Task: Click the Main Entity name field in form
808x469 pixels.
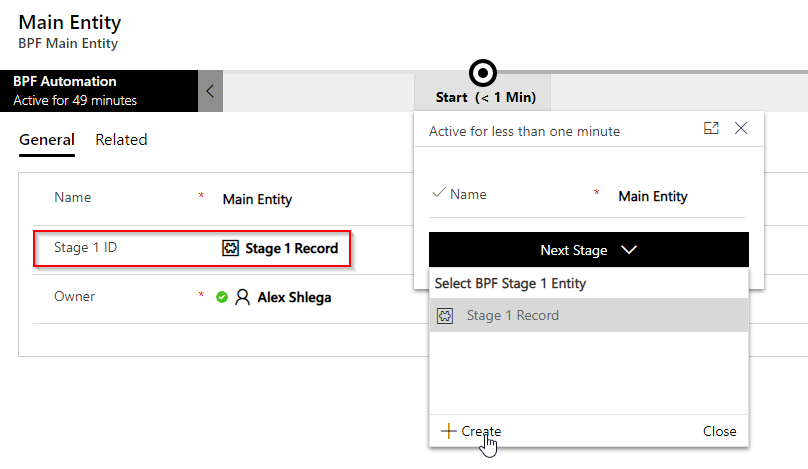Action: click(257, 199)
